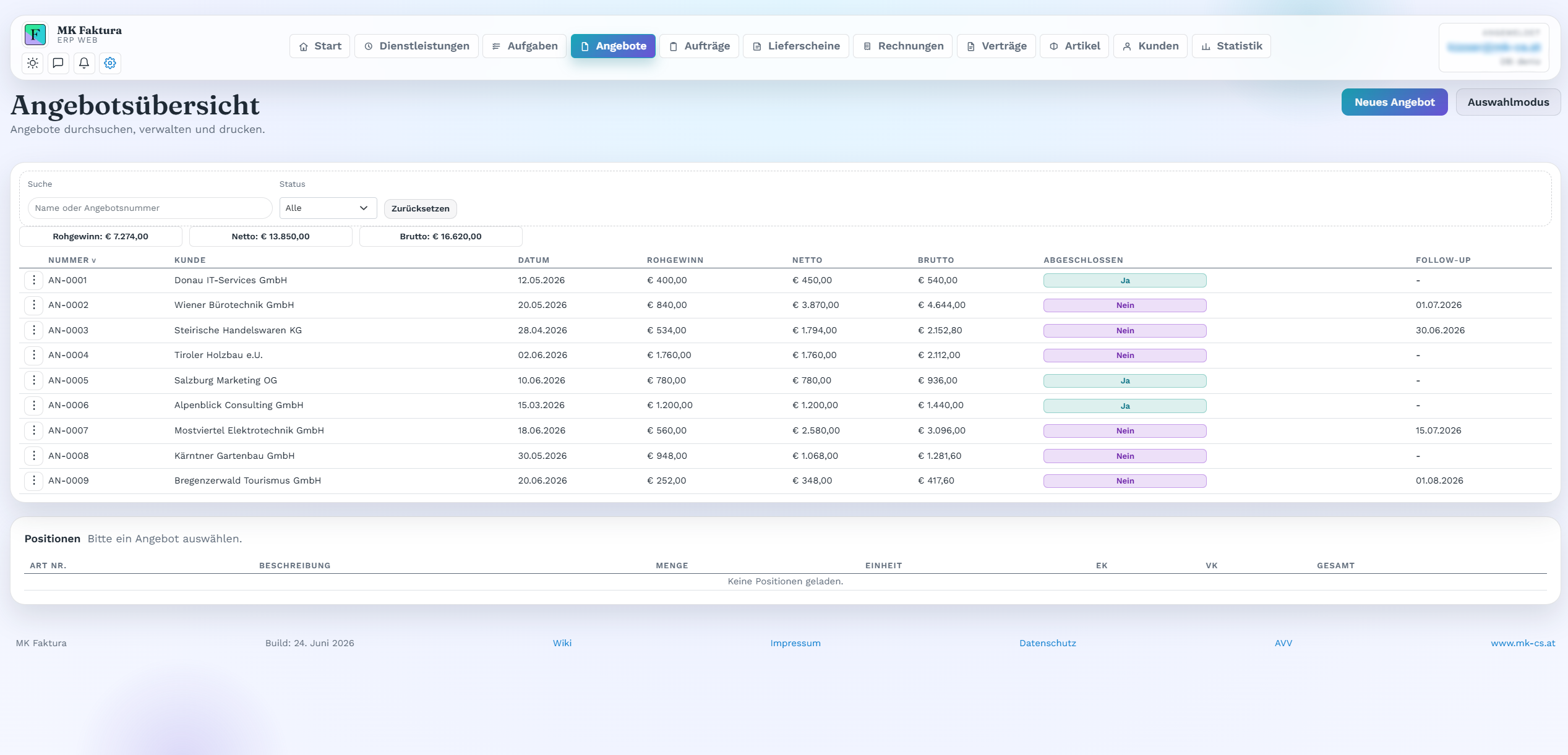1568x755 pixels.
Task: Open the AVV footer link
Action: [x=1283, y=643]
